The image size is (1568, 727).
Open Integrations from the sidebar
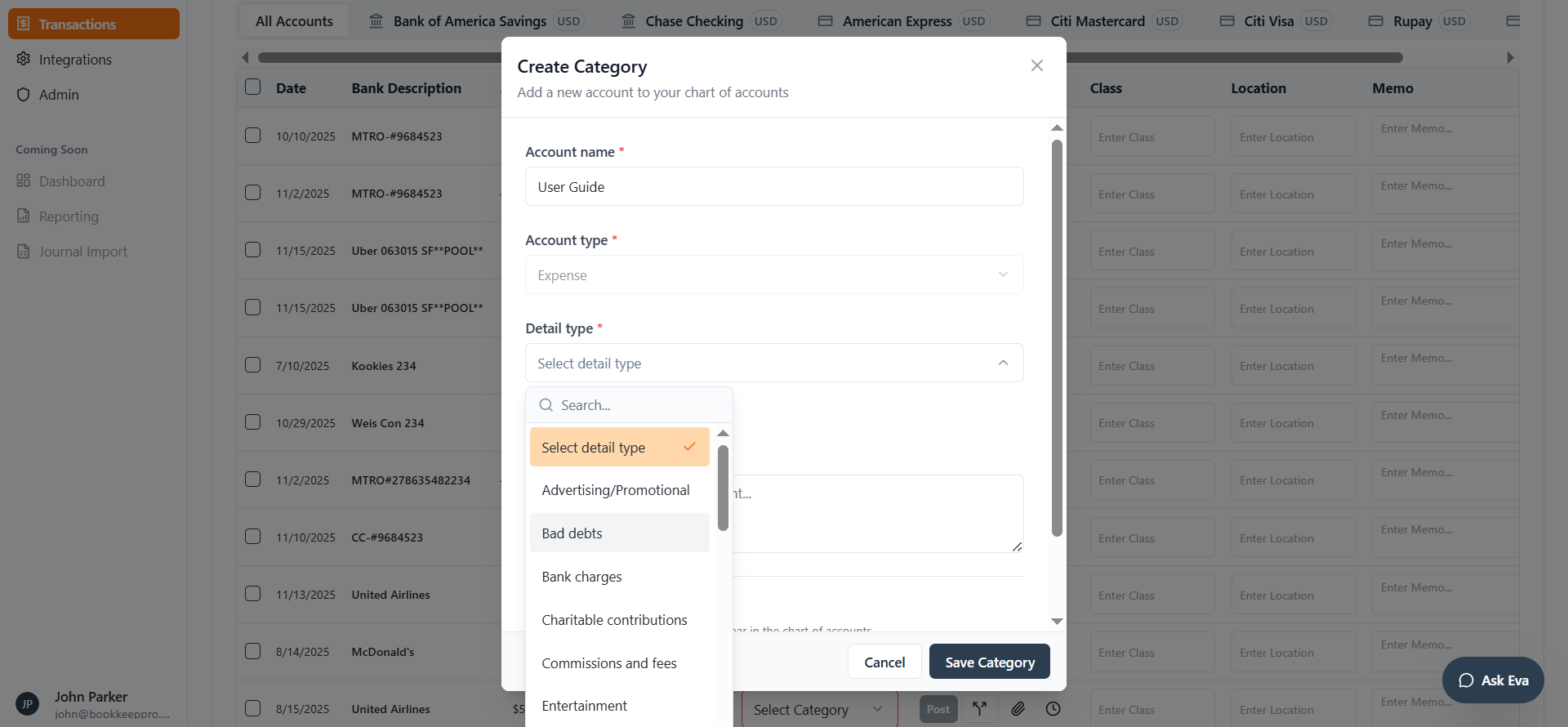point(75,60)
